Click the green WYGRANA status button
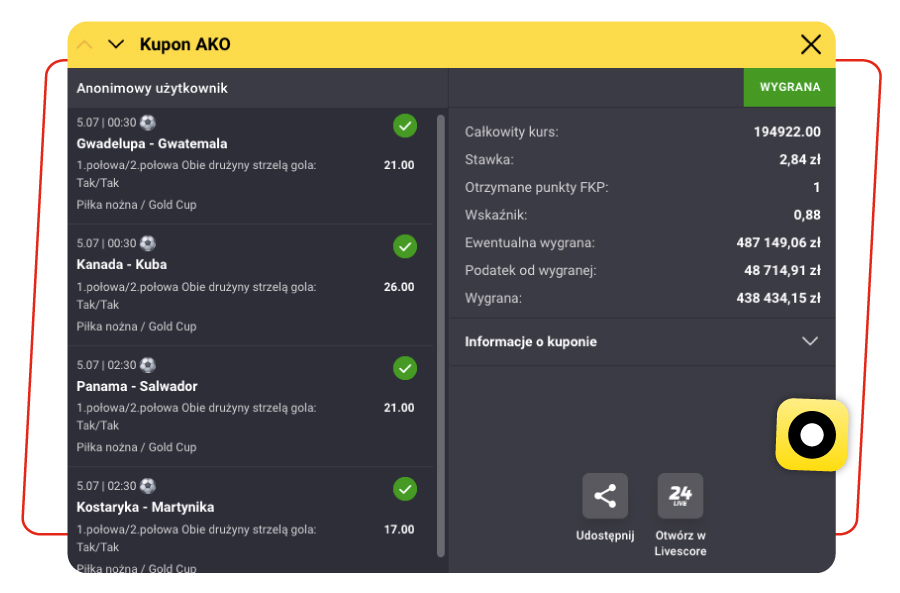This screenshot has height=593, width=900. coord(789,87)
